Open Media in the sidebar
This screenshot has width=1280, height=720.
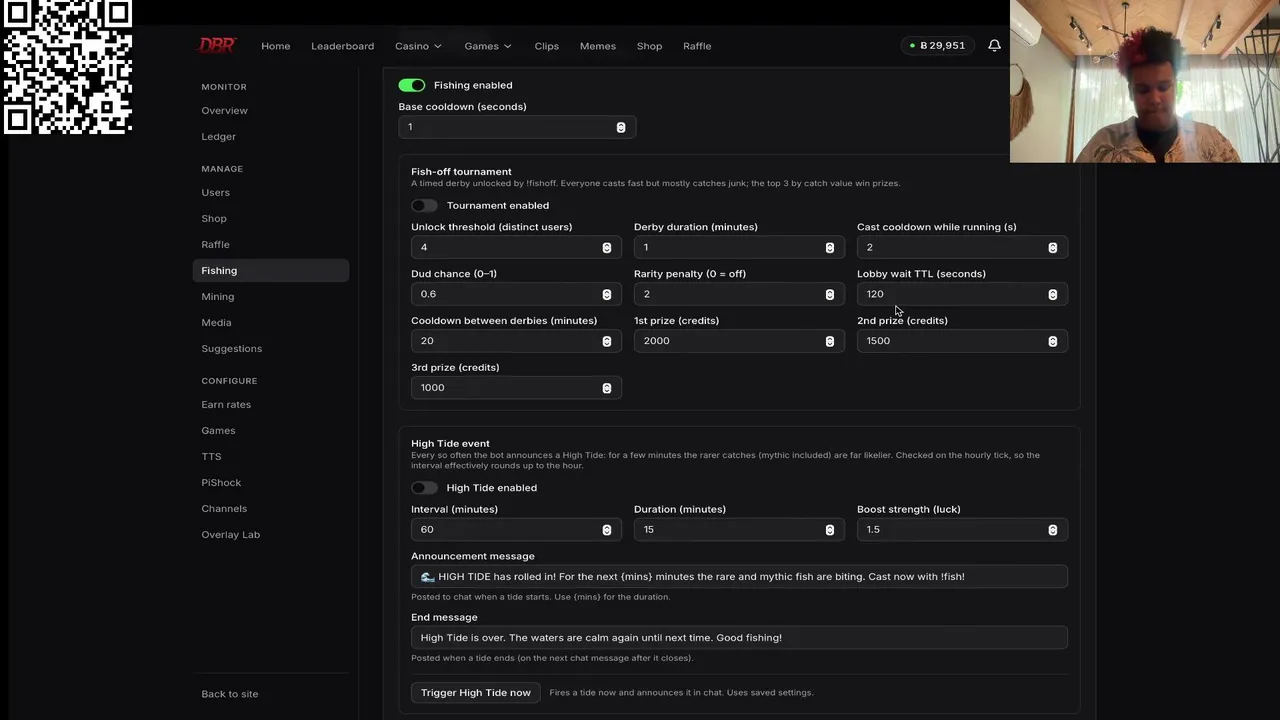point(270,322)
